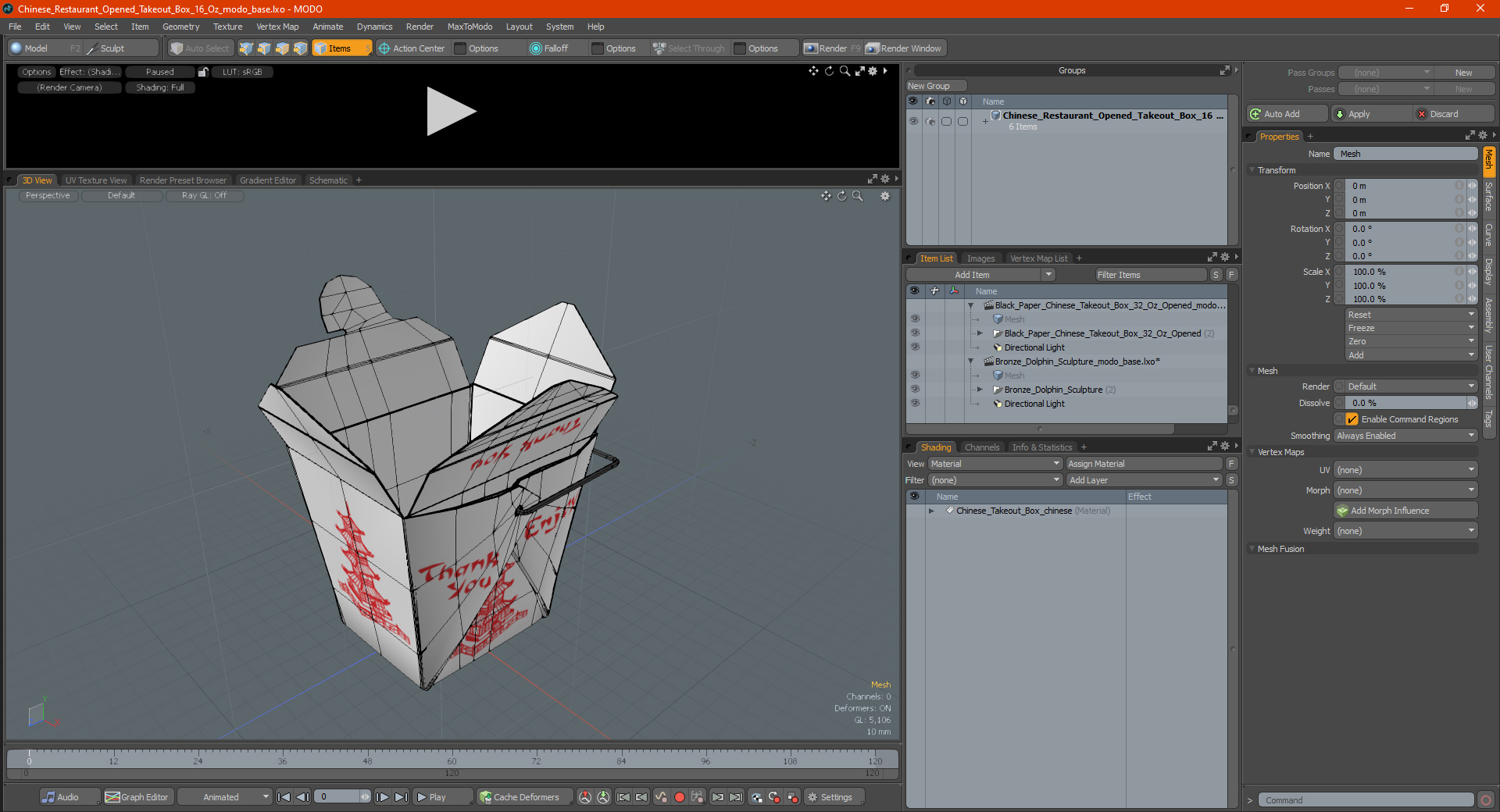Start the preview render play triangle
Image resolution: width=1500 pixels, height=812 pixels.
click(451, 112)
